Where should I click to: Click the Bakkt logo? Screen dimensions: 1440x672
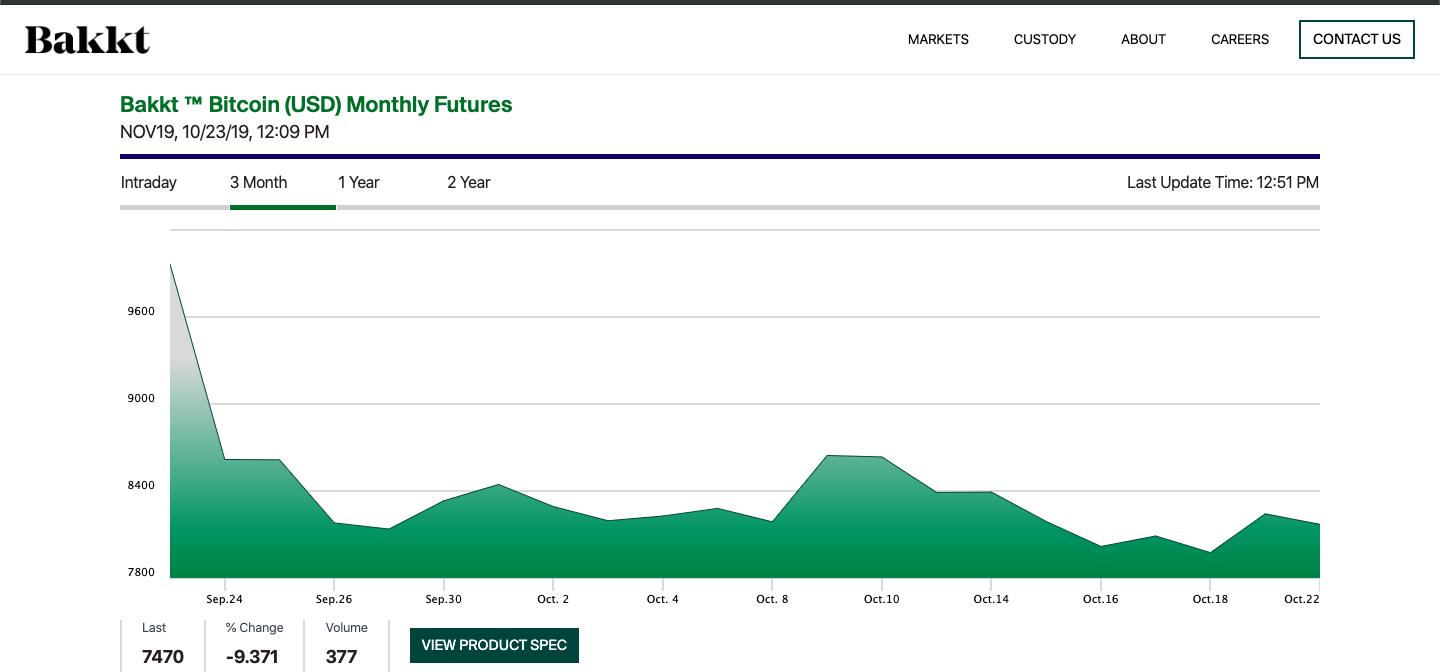pyautogui.click(x=87, y=40)
